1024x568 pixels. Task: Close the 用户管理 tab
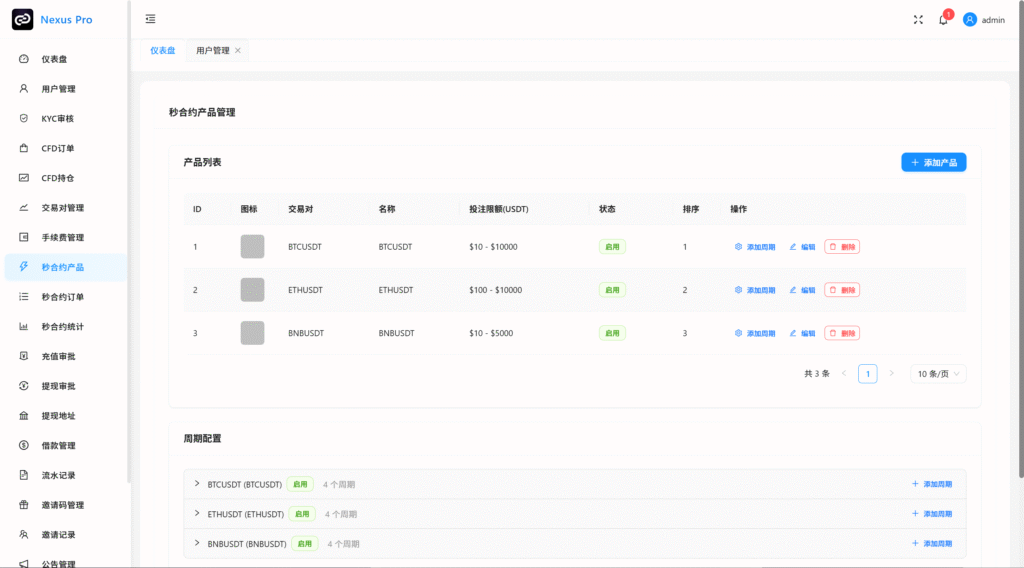point(238,50)
